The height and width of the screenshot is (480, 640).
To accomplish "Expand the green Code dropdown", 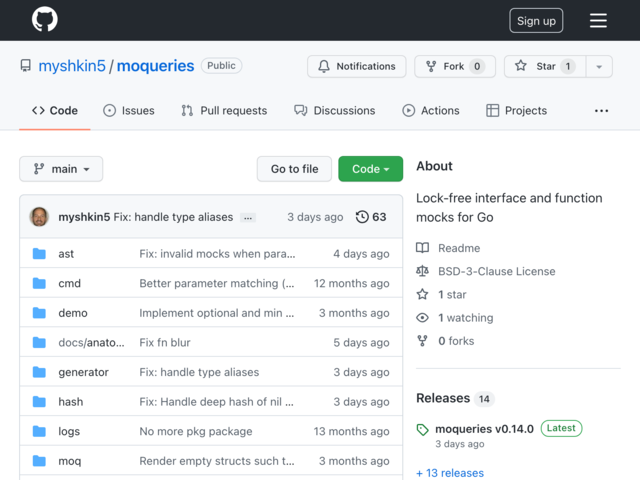I will (x=371, y=169).
